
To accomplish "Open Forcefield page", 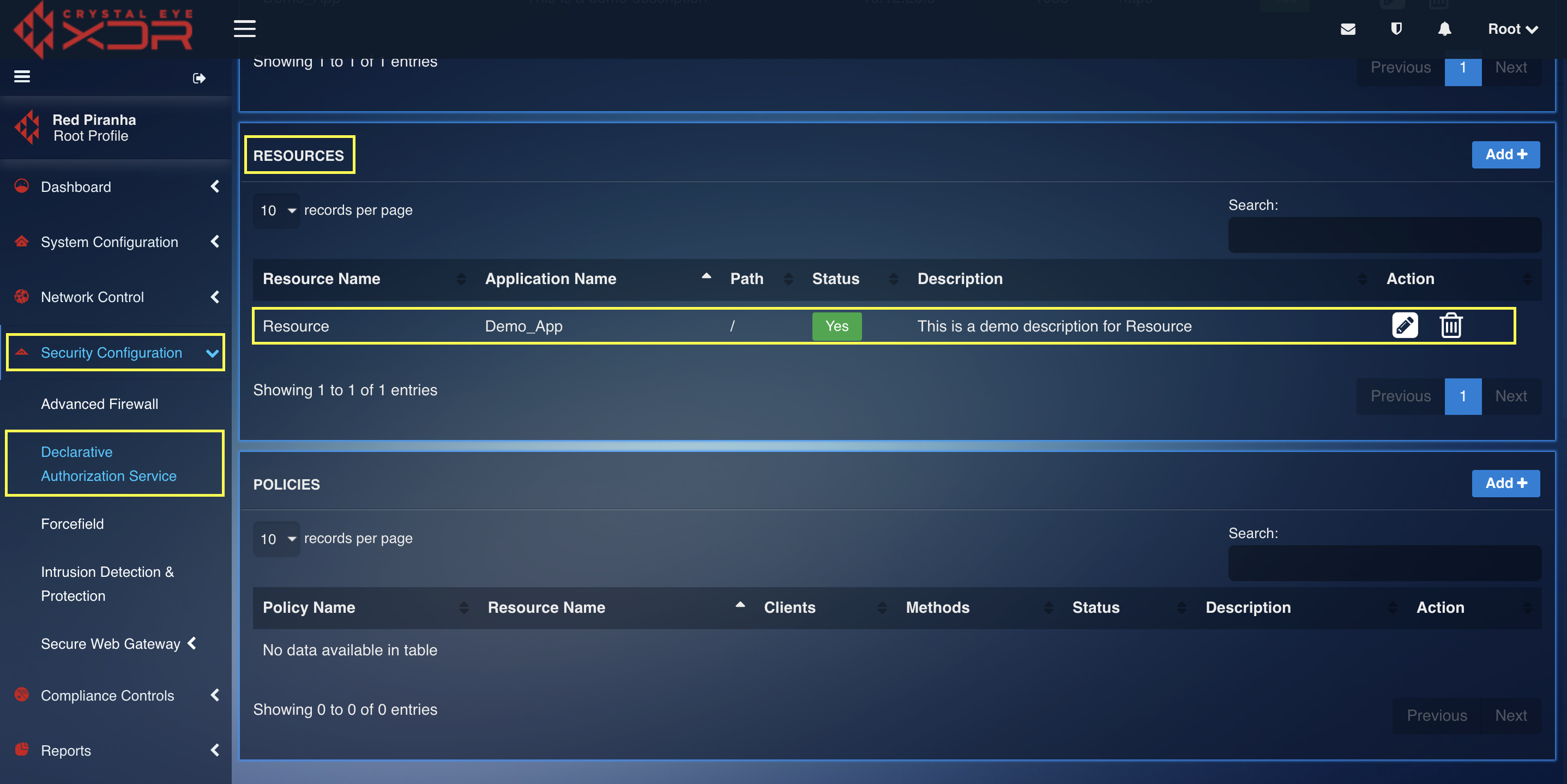I will [72, 524].
